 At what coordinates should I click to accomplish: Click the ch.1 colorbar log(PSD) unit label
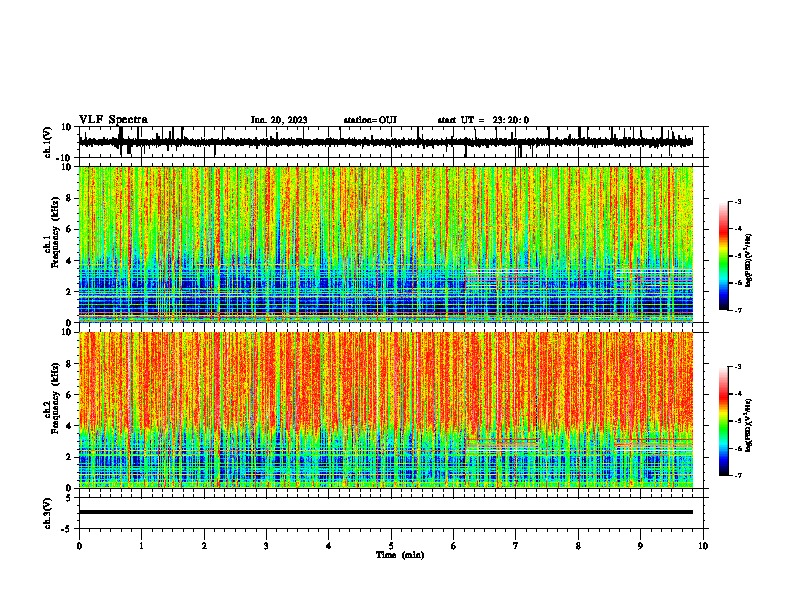(x=749, y=261)
